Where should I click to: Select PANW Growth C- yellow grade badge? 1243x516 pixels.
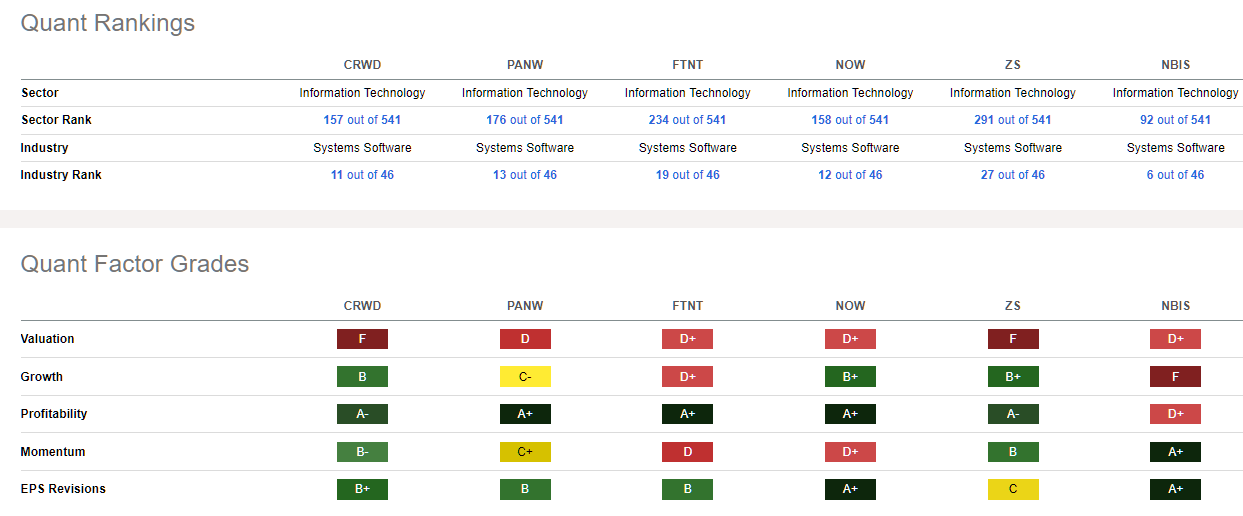click(525, 377)
